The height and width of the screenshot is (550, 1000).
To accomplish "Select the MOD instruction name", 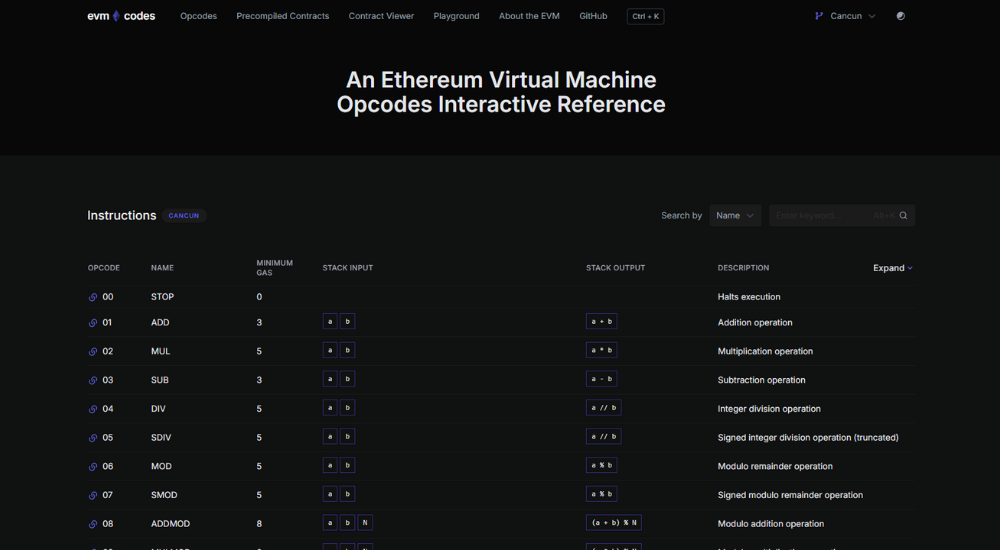I will pyautogui.click(x=161, y=466).
